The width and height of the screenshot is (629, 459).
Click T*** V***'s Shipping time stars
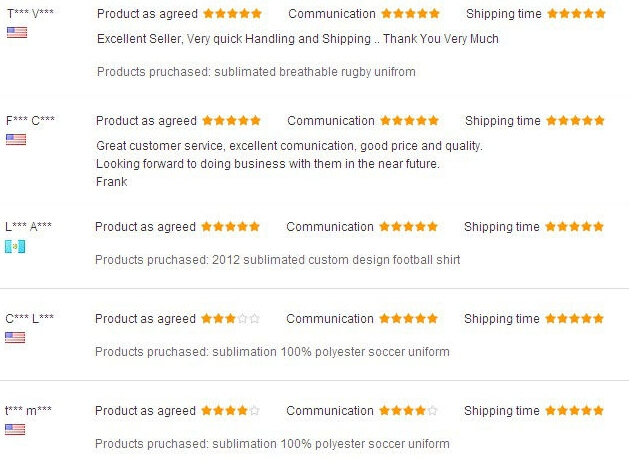576,14
